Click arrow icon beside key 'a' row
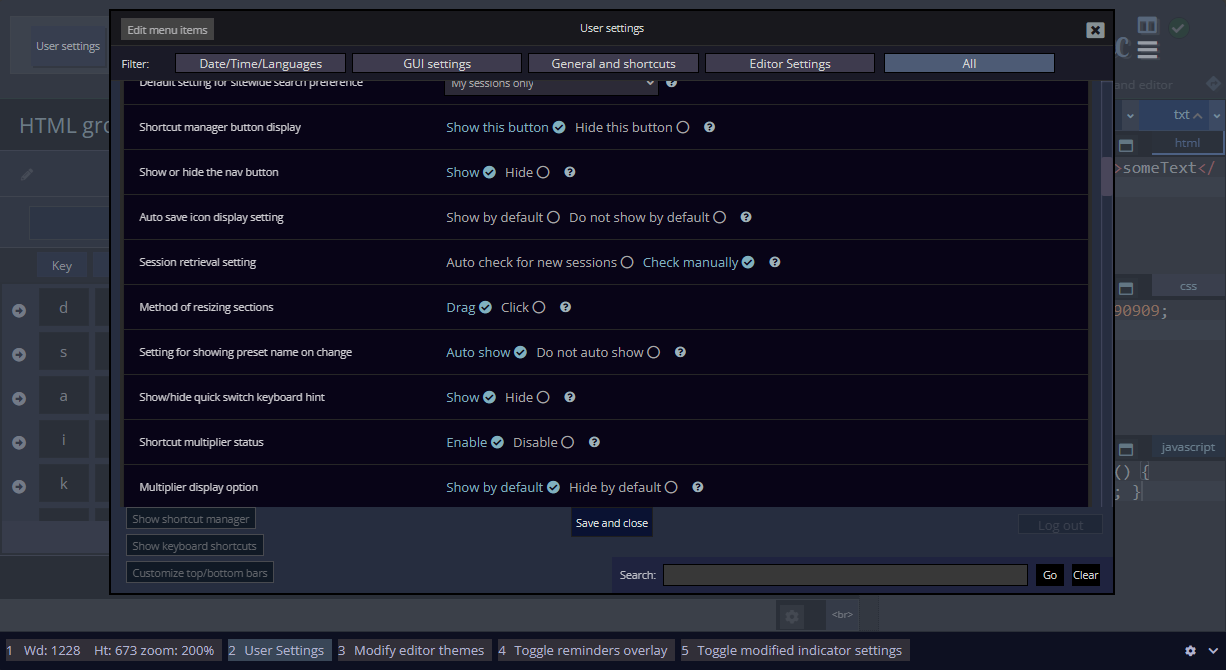The height and width of the screenshot is (670, 1226). (x=19, y=399)
